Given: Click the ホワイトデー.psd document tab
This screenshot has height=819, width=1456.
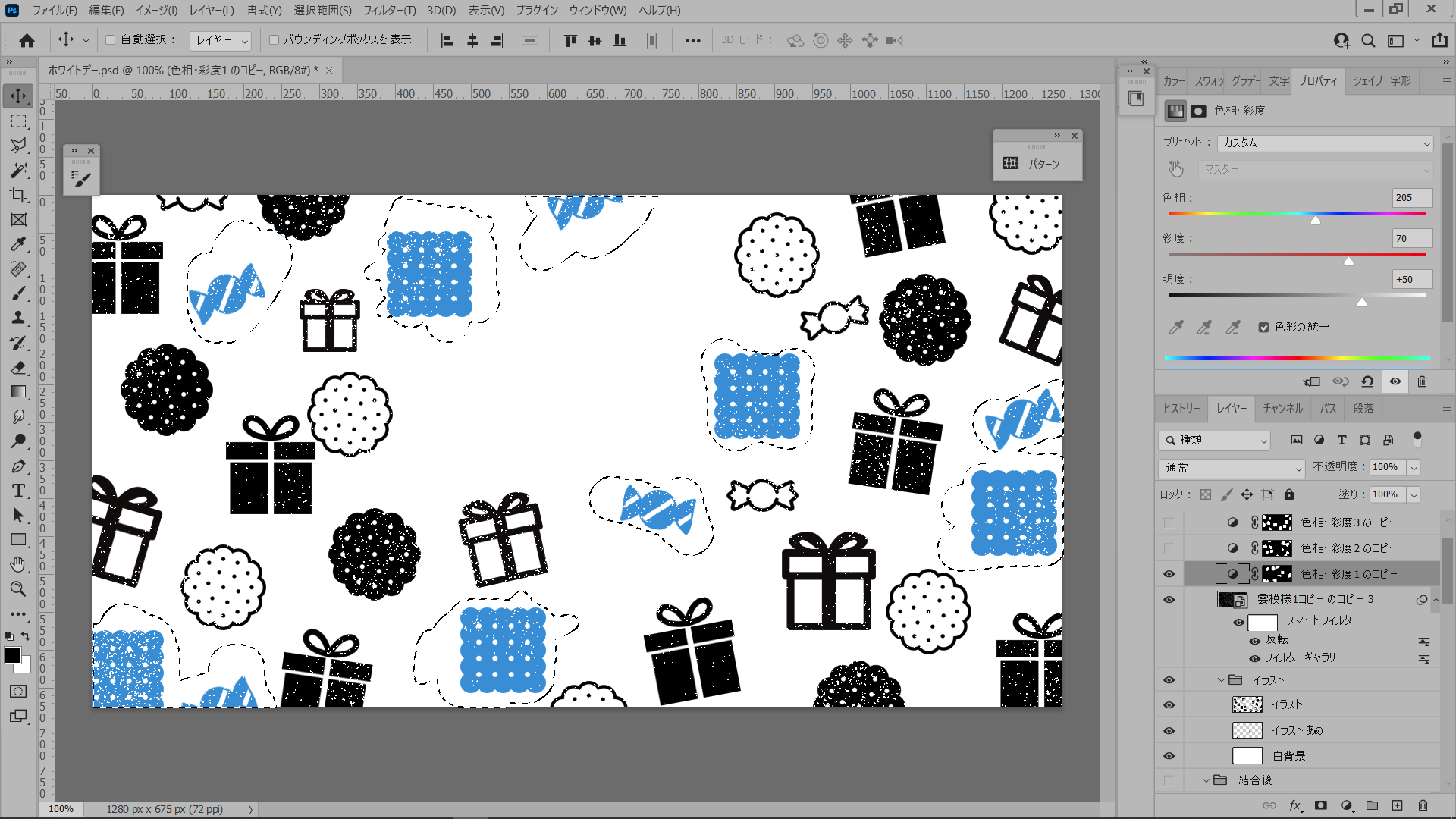Looking at the screenshot, I should (x=183, y=71).
